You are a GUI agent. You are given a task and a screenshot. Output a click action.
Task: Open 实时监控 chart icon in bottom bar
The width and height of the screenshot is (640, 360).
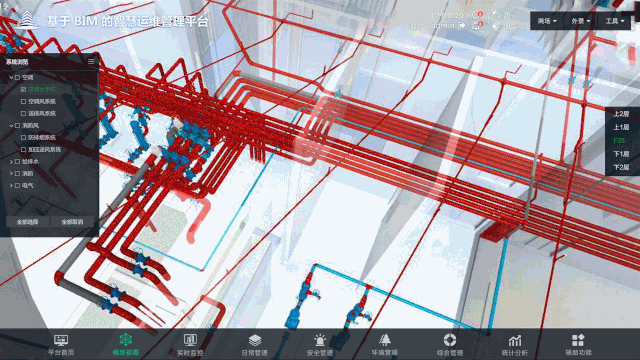click(190, 340)
